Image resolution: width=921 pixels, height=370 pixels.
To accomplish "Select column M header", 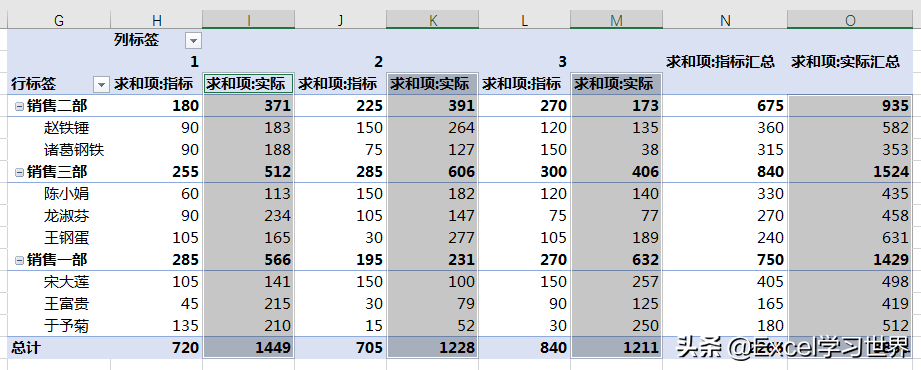I will point(616,21).
